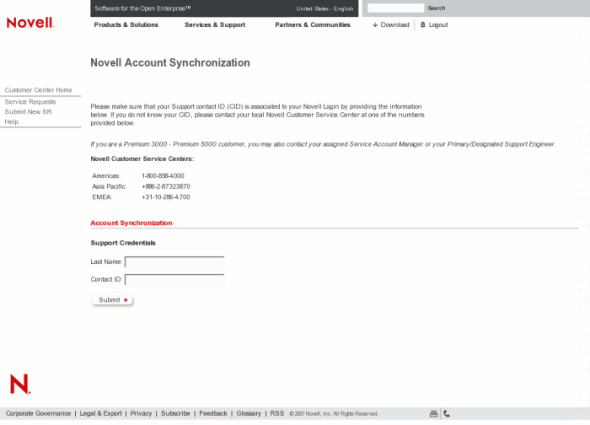Screen dimensions: 590x425
Task: Click the Asia Pacific phone number
Action: [x=166, y=186]
